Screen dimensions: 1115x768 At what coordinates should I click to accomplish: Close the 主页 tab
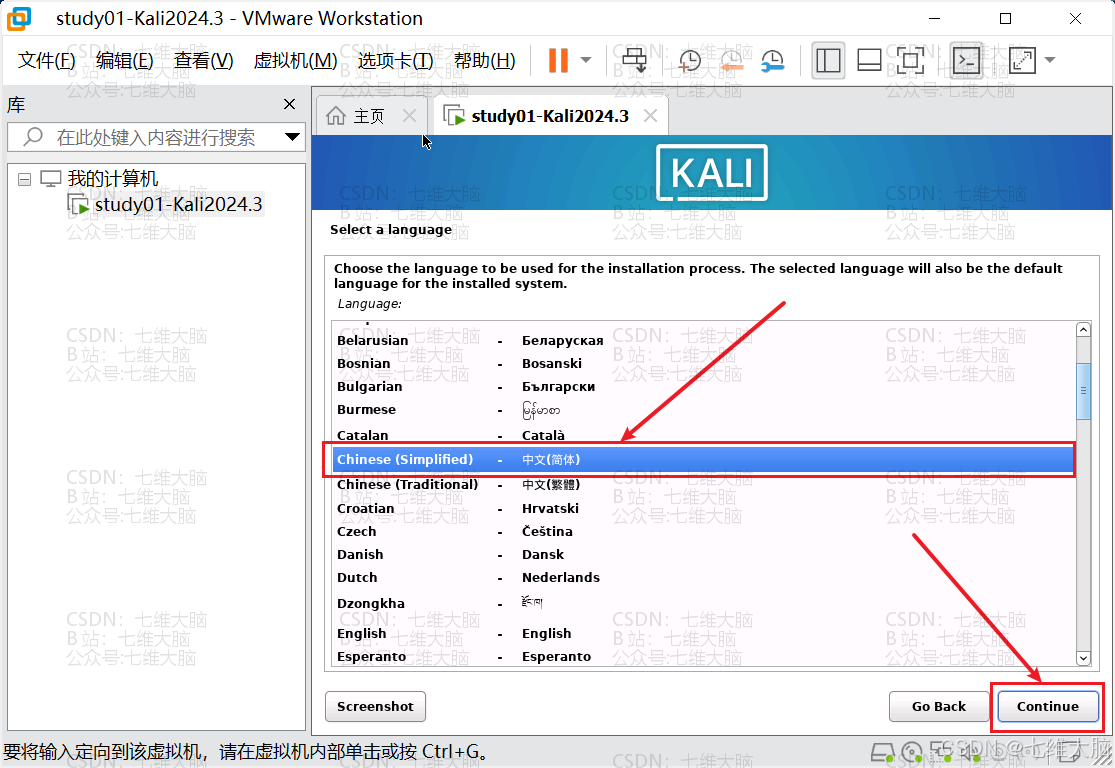coord(410,115)
